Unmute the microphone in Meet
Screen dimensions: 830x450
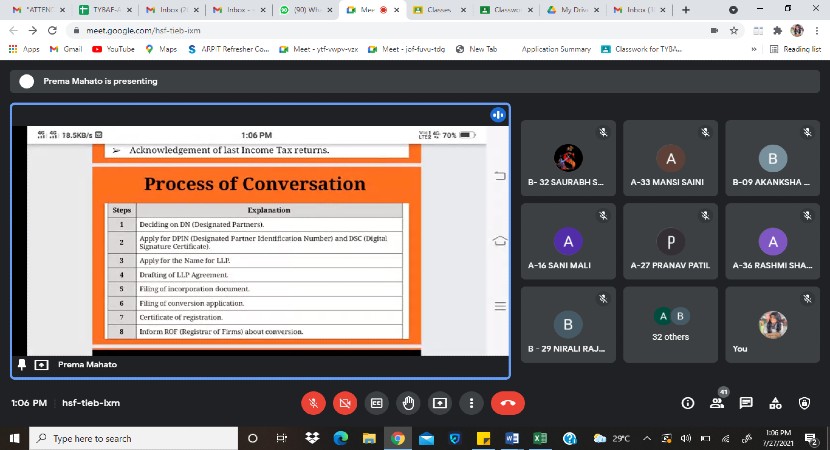313,403
